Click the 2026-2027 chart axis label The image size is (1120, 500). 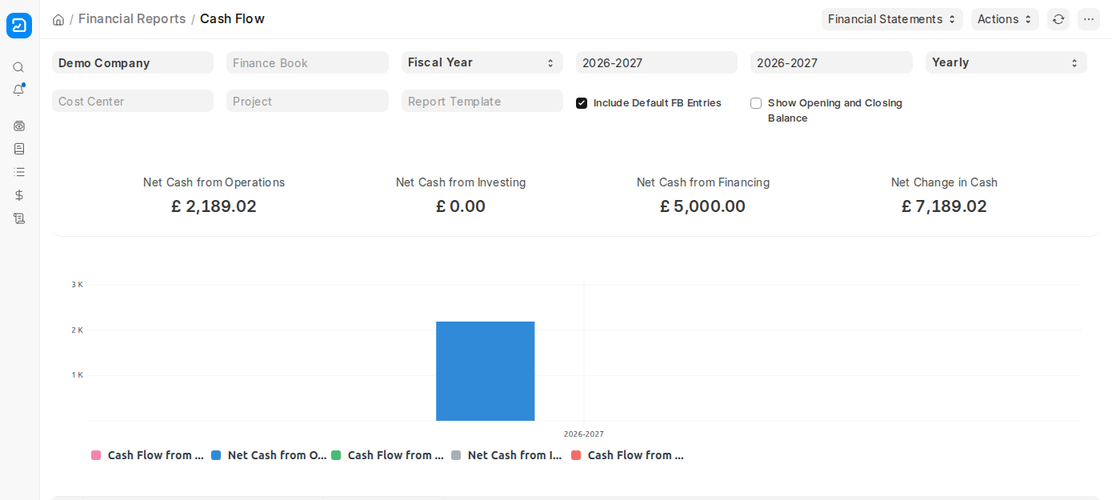(584, 434)
